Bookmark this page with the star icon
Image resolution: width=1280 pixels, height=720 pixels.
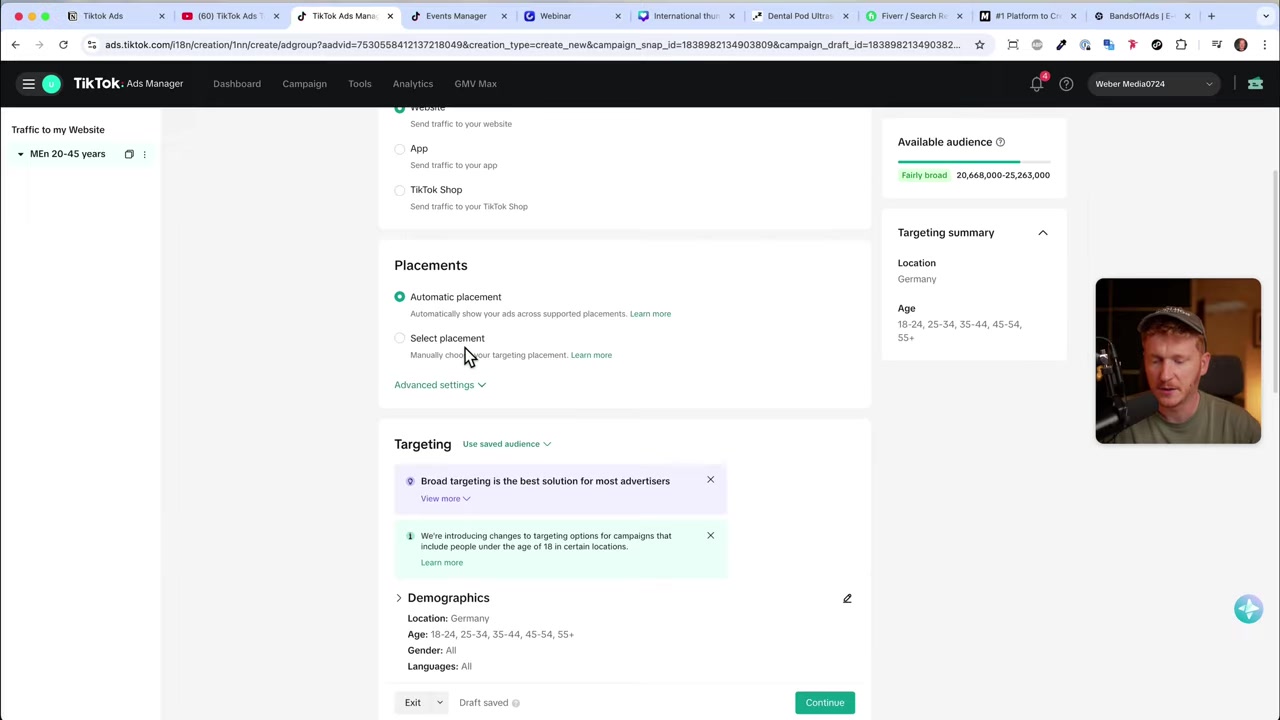tap(980, 44)
